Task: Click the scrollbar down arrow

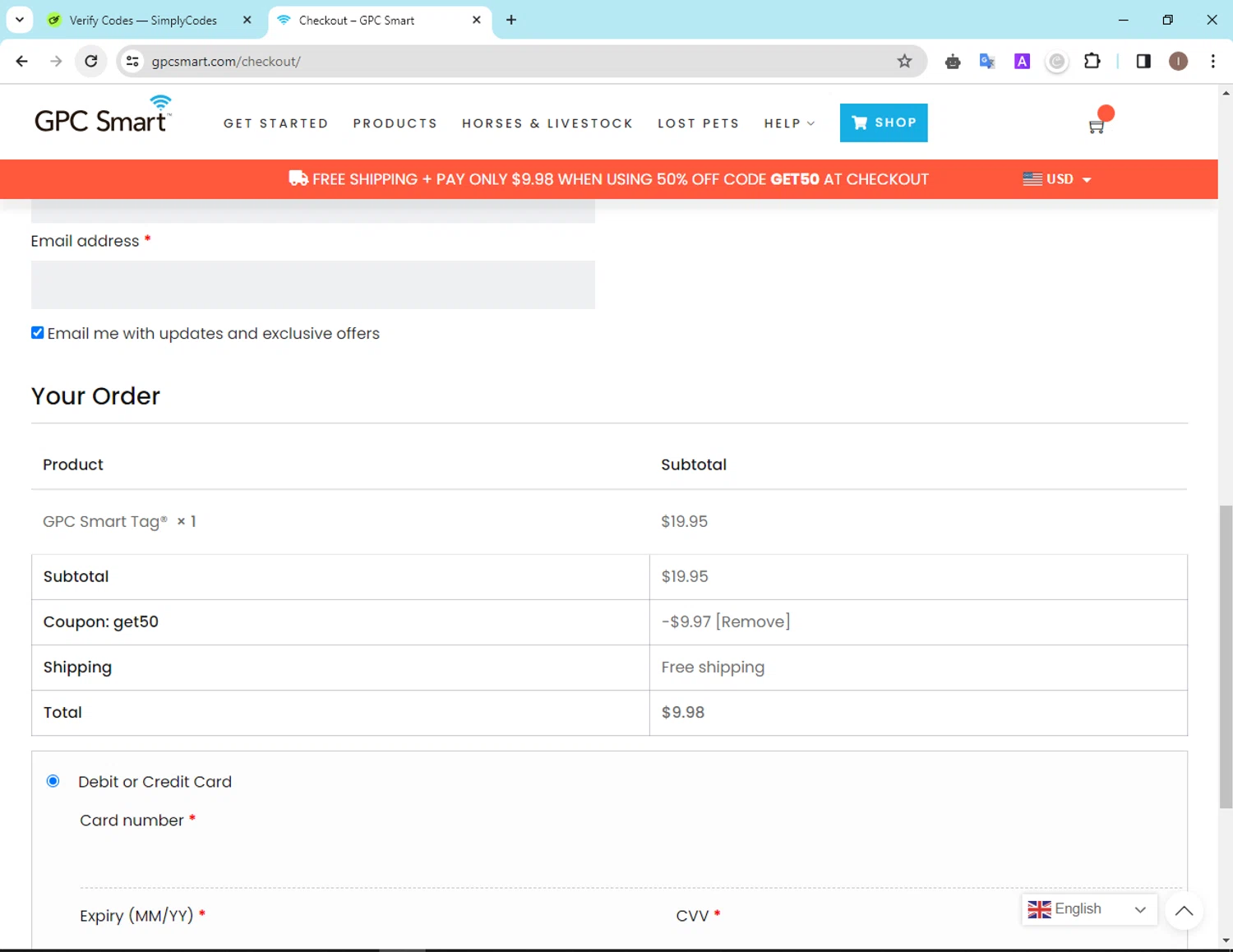Action: click(x=1226, y=941)
